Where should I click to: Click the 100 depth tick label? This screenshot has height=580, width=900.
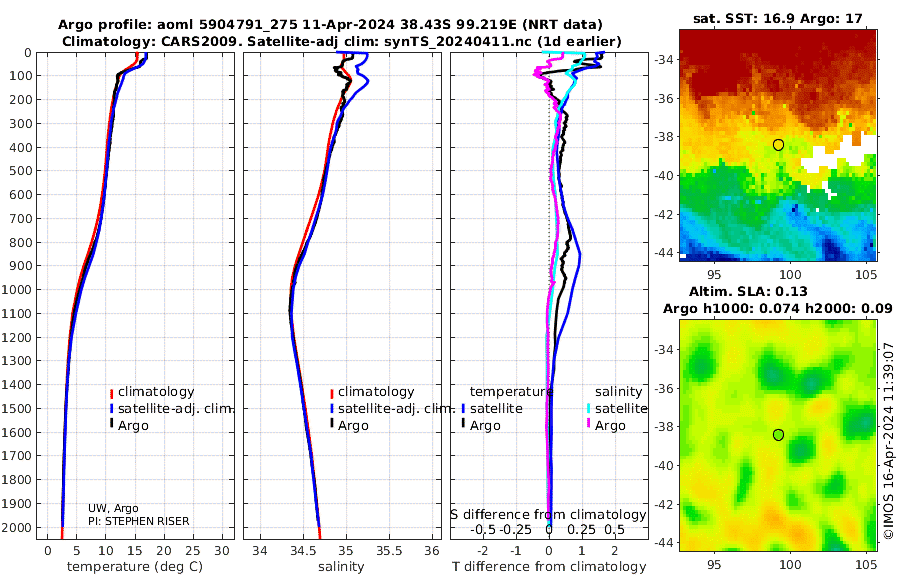pyautogui.click(x=21, y=76)
